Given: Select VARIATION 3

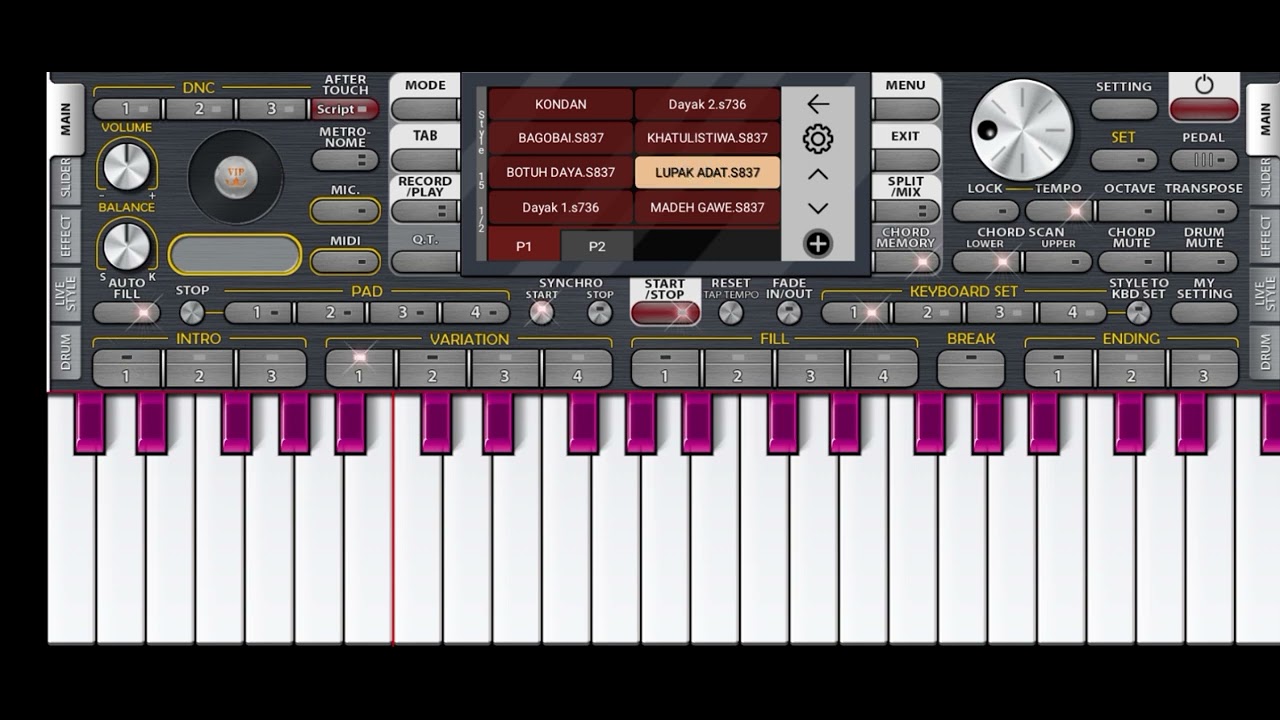Looking at the screenshot, I should click(505, 368).
